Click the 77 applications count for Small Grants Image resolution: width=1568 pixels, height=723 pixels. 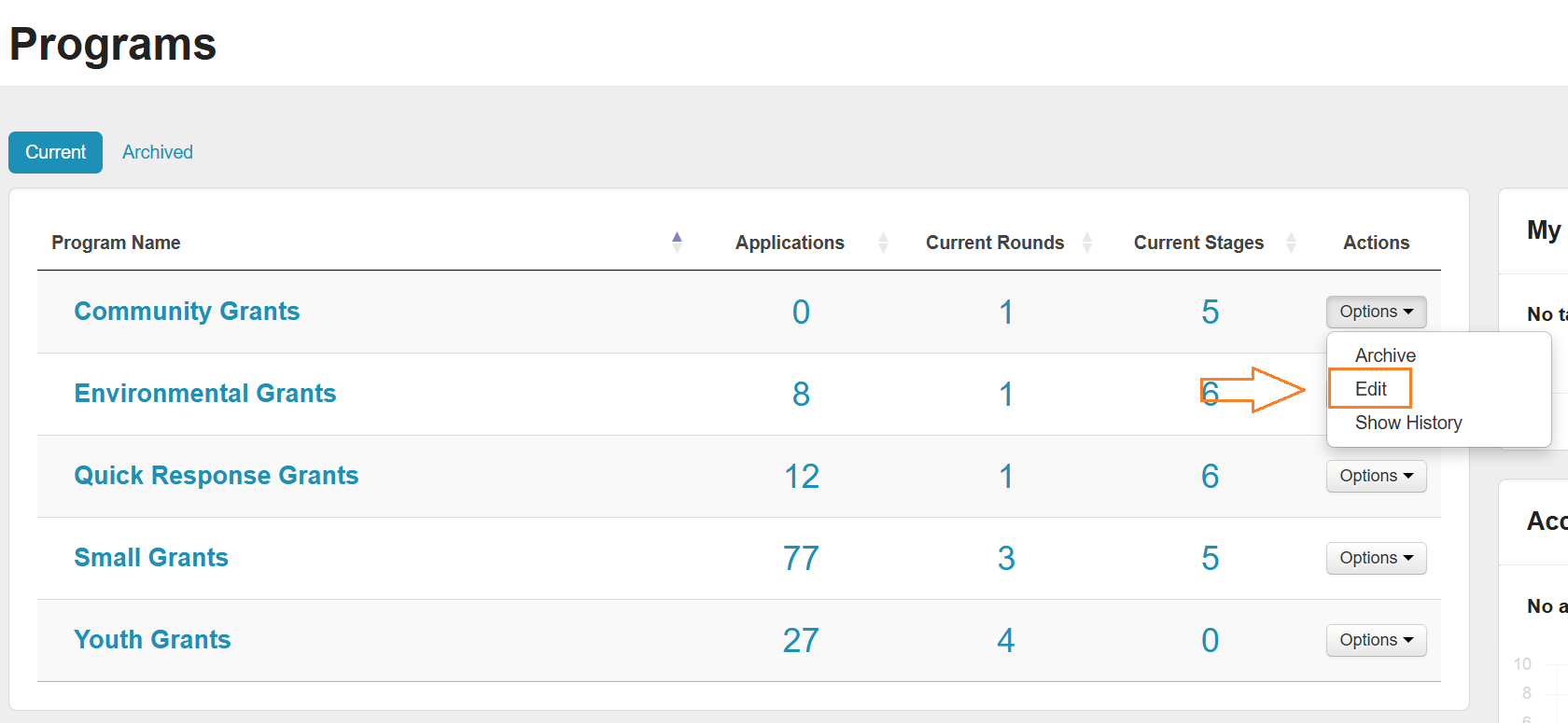[801, 559]
